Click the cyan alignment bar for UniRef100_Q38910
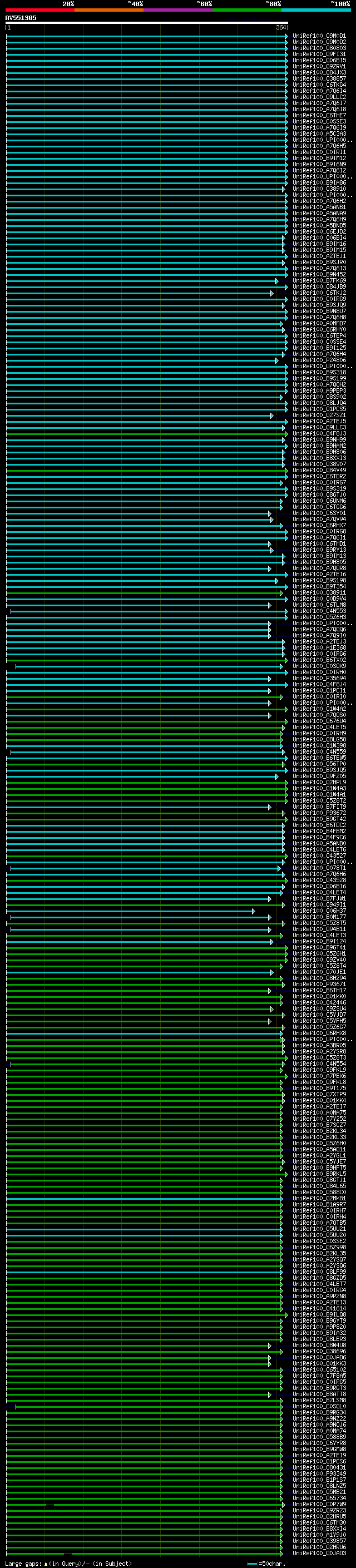Image resolution: width=356 pixels, height=1568 pixels. (x=145, y=189)
